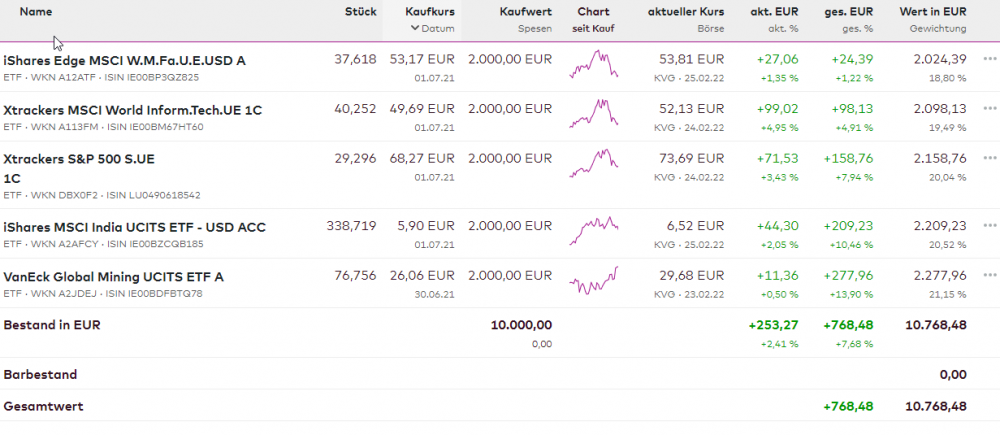Open iShares MSCI India UCITS ETF link

click(135, 227)
